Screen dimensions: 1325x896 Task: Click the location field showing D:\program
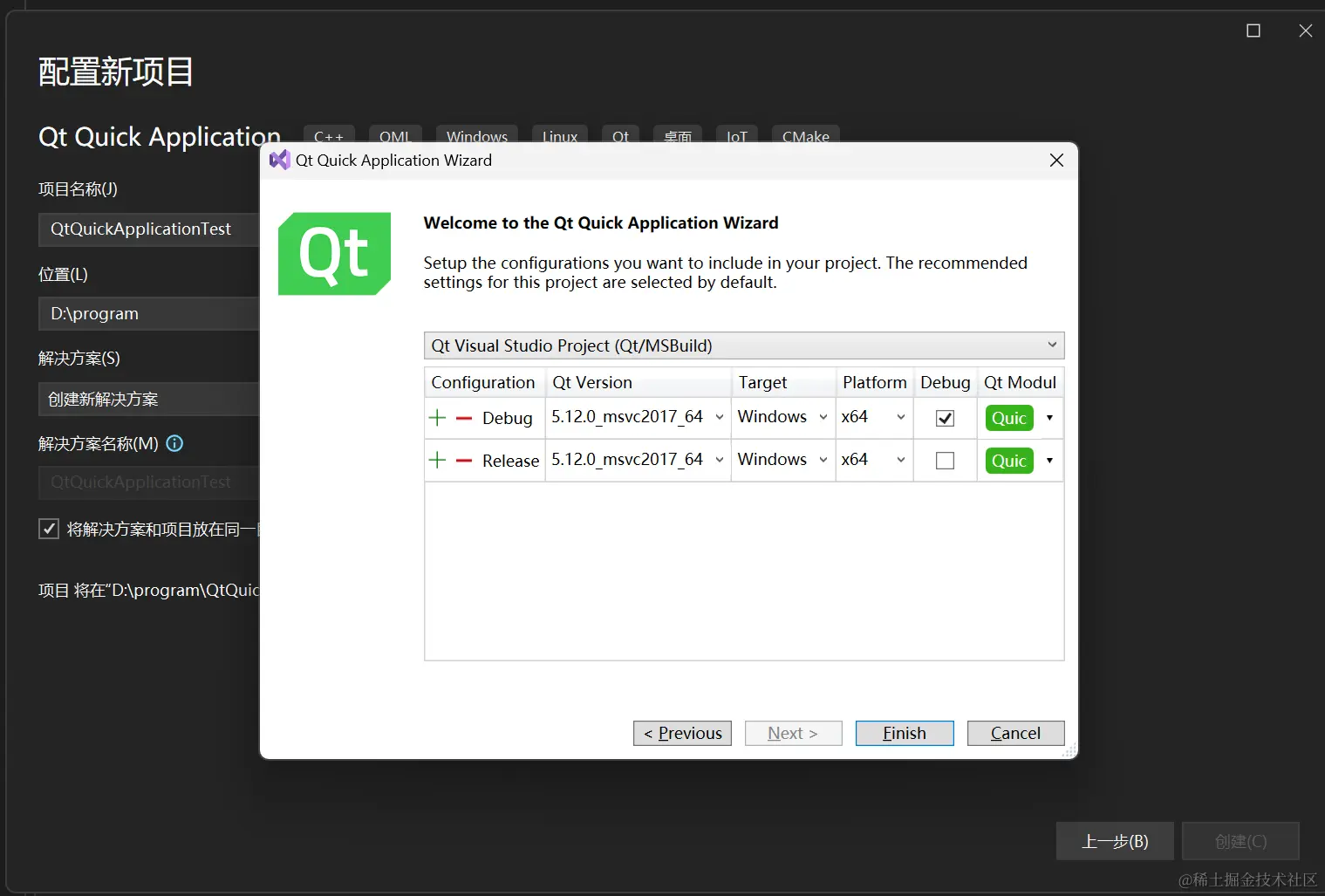point(149,313)
